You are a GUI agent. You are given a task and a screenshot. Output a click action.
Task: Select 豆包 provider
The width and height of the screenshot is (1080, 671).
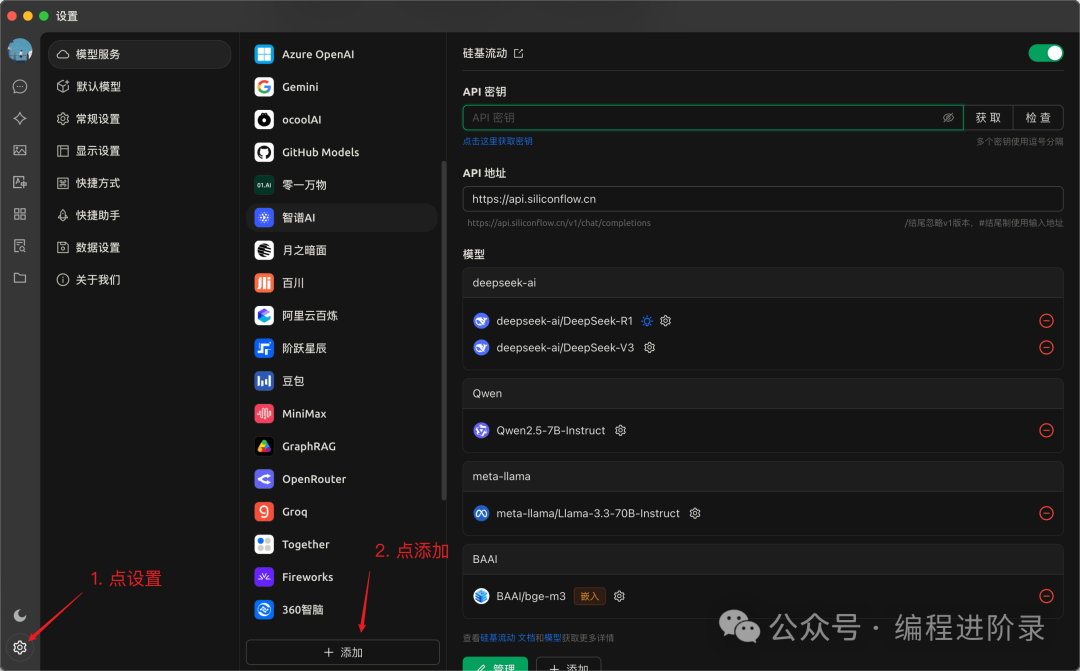pyautogui.click(x=342, y=381)
